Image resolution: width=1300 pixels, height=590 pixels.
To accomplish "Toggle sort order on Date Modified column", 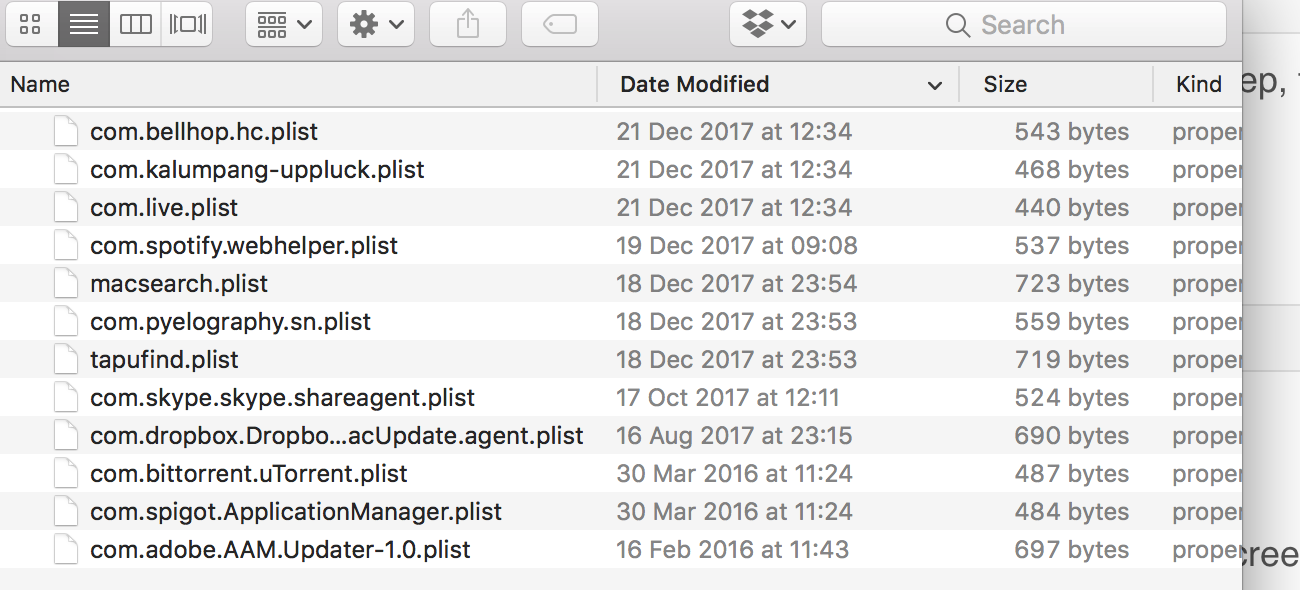I will 695,84.
